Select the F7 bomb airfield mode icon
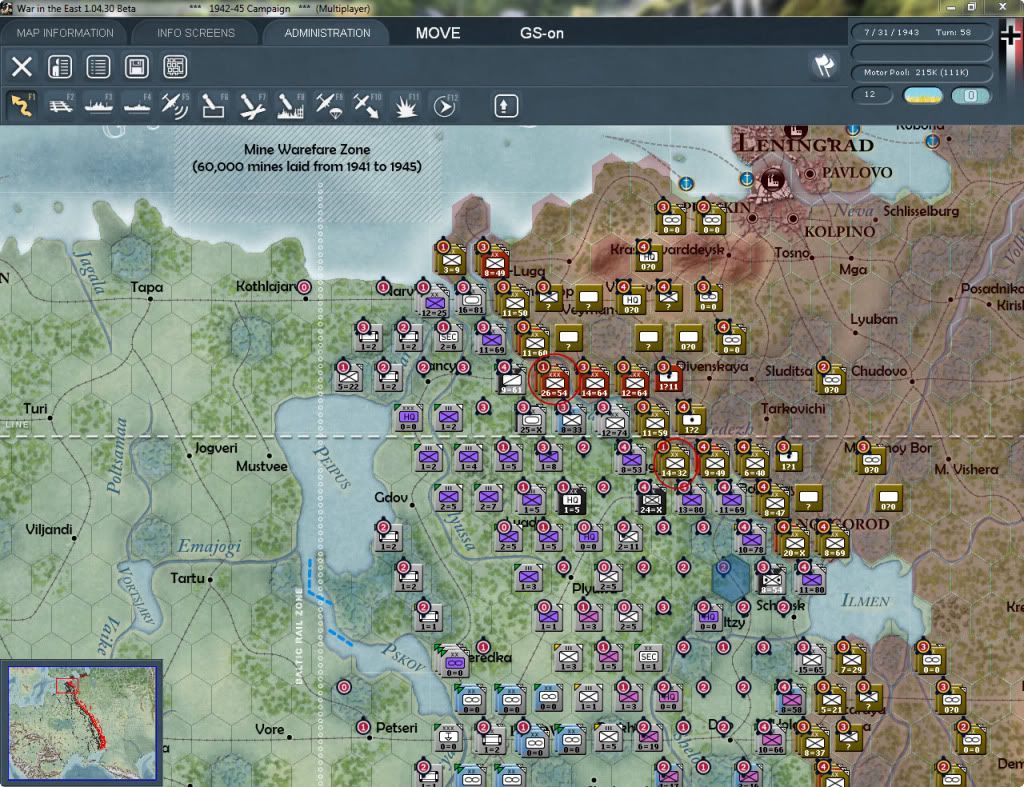The image size is (1024, 787). [x=252, y=106]
